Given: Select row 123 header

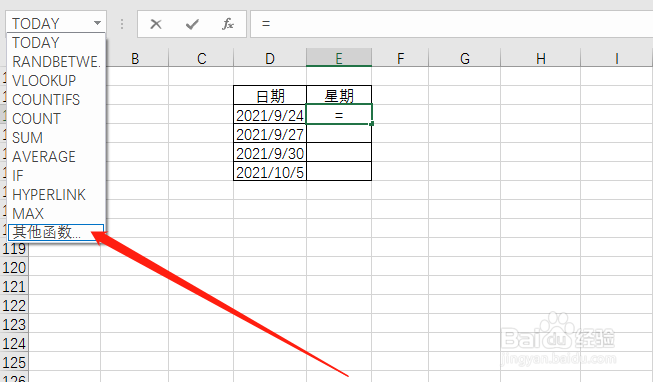Looking at the screenshot, I should (14, 325).
